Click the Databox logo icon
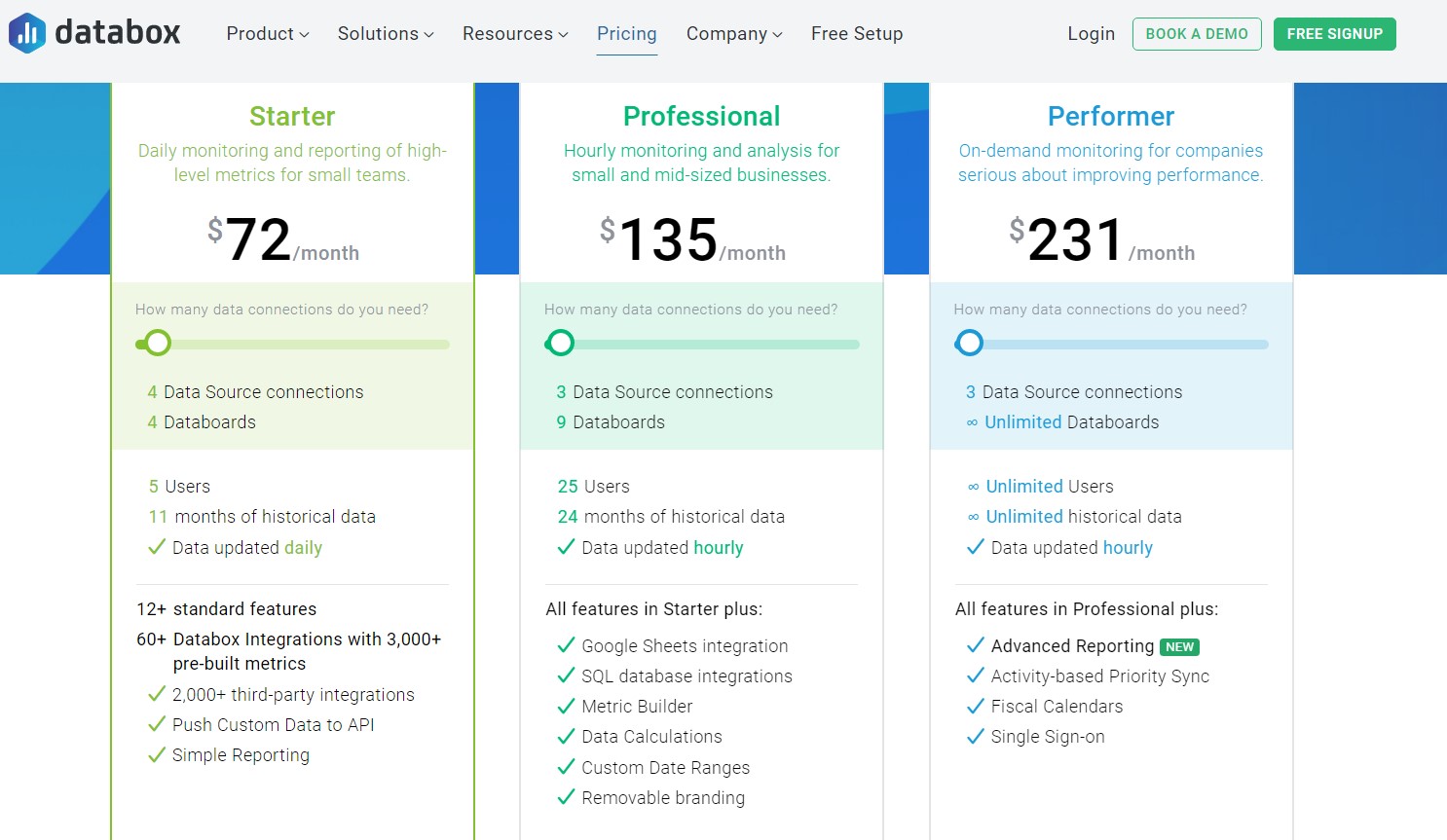 click(27, 33)
